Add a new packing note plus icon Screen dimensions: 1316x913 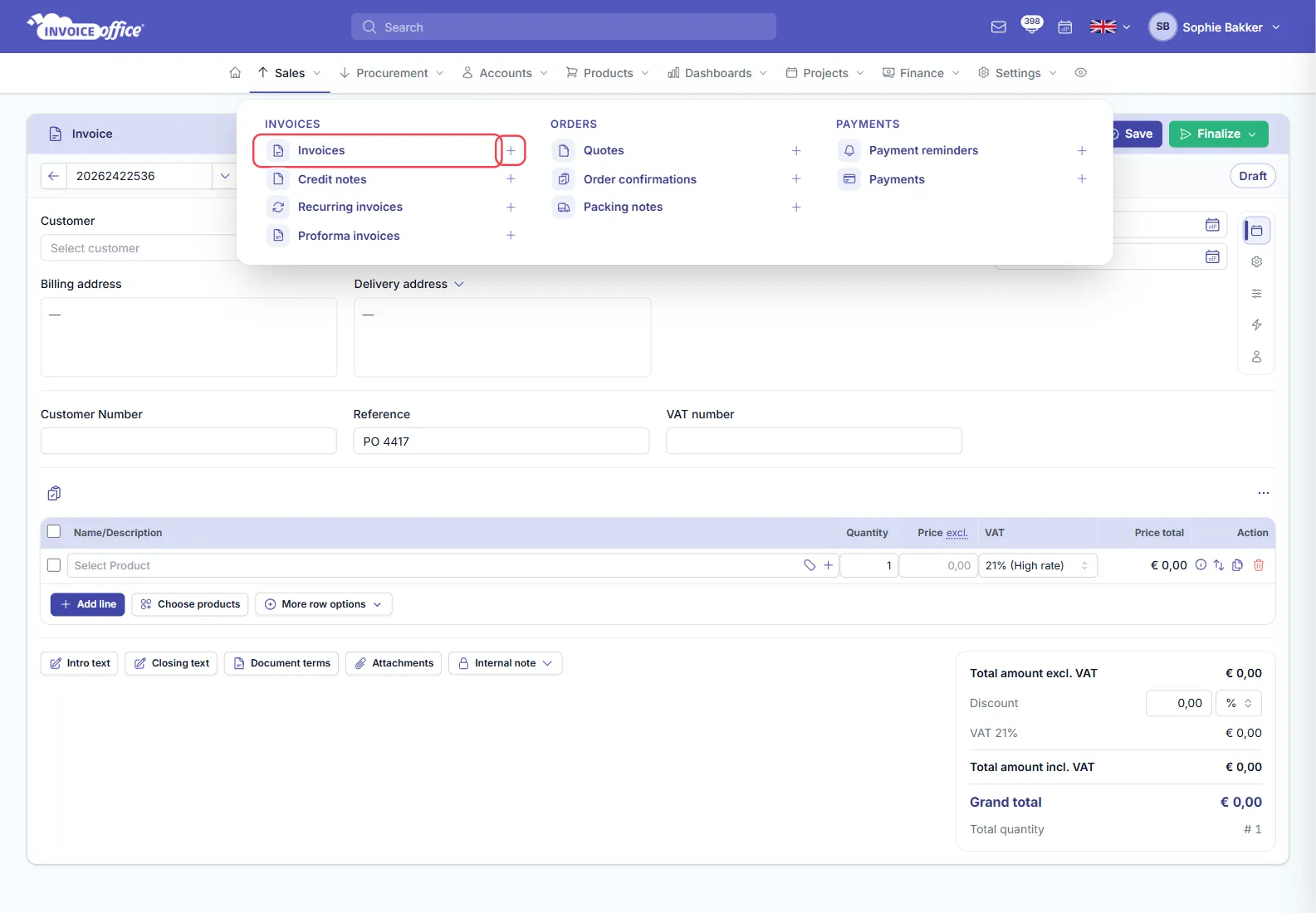coord(796,207)
